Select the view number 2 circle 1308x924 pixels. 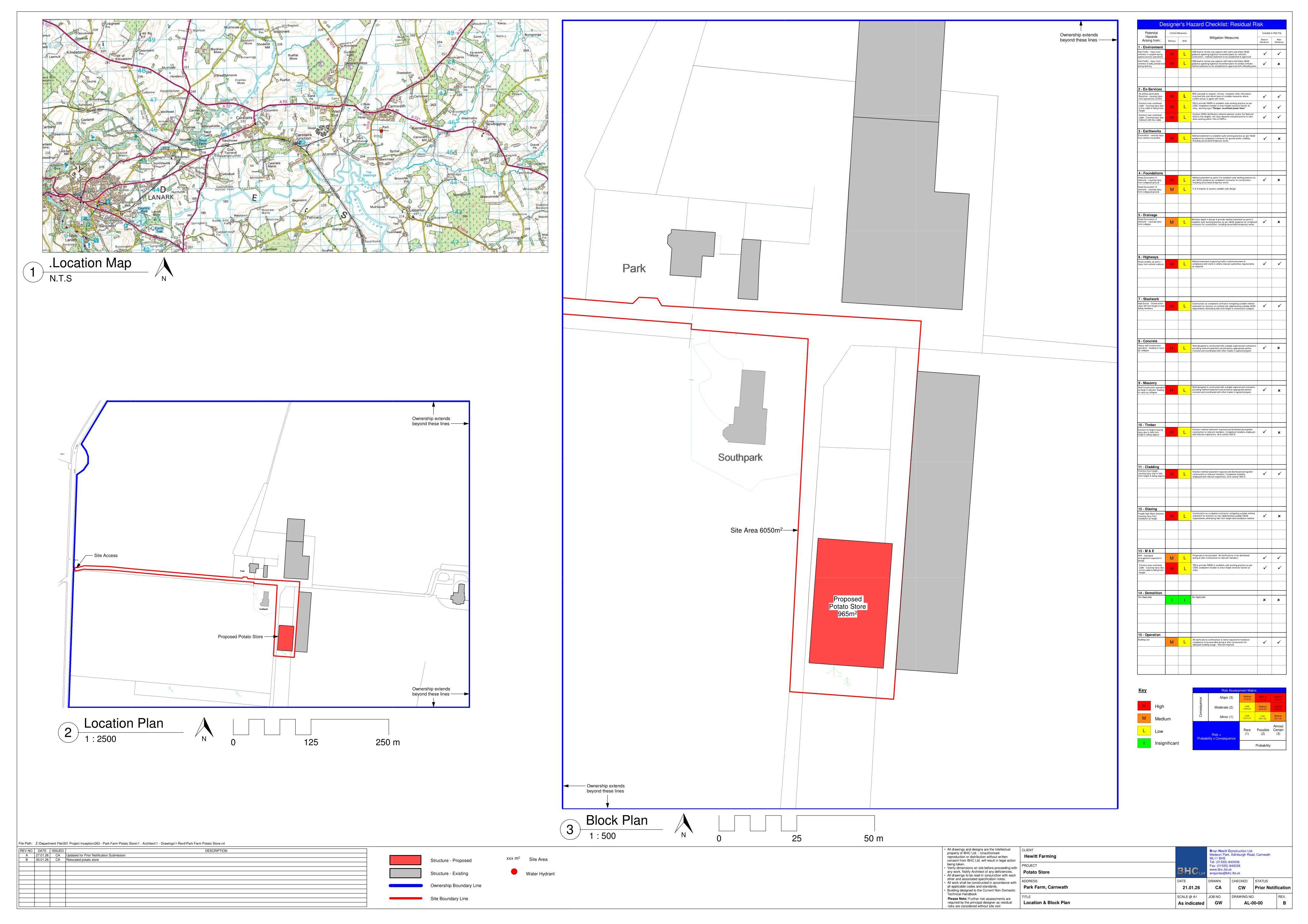(x=68, y=733)
